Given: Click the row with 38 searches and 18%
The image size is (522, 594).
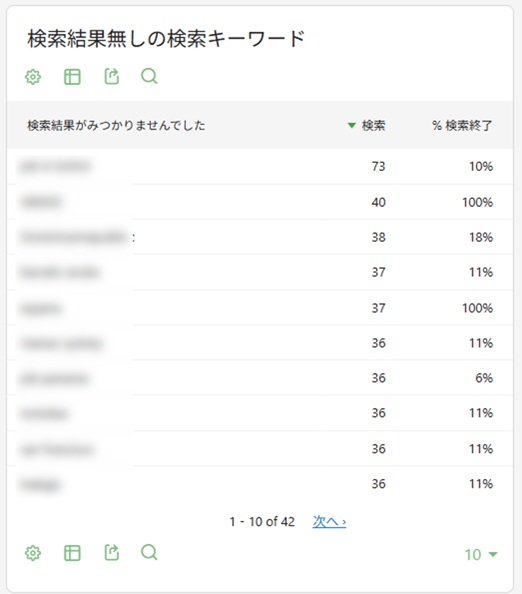Looking at the screenshot, I should coord(260,237).
